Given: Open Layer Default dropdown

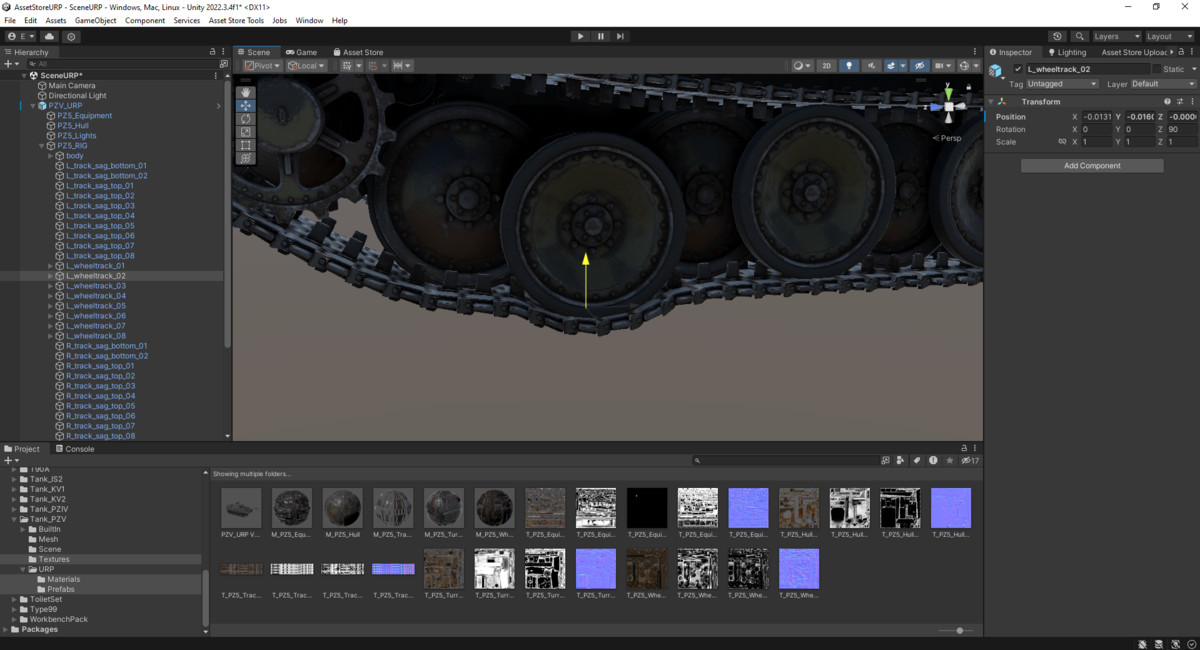Looking at the screenshot, I should (x=1164, y=84).
